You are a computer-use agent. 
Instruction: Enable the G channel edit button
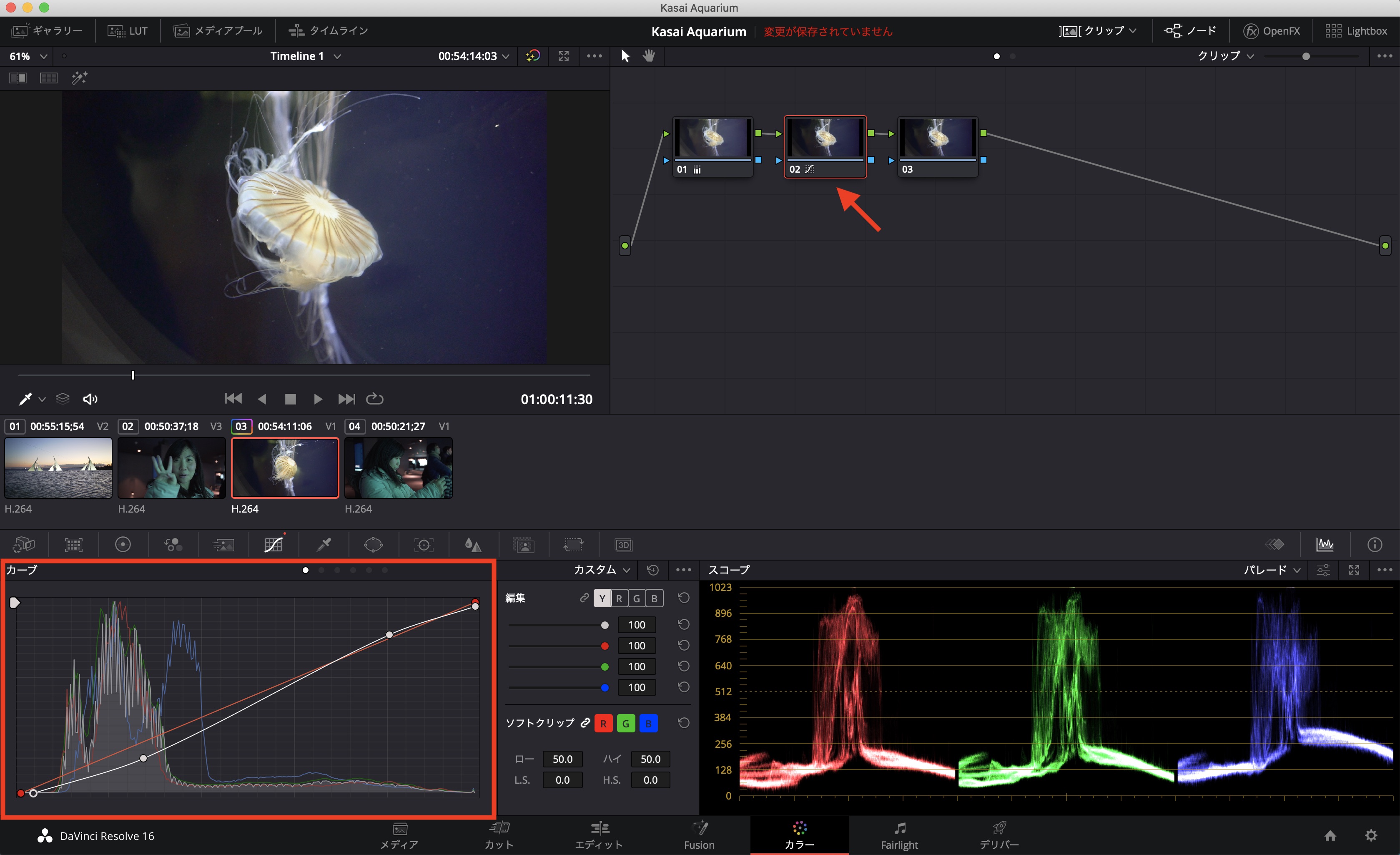click(x=636, y=598)
